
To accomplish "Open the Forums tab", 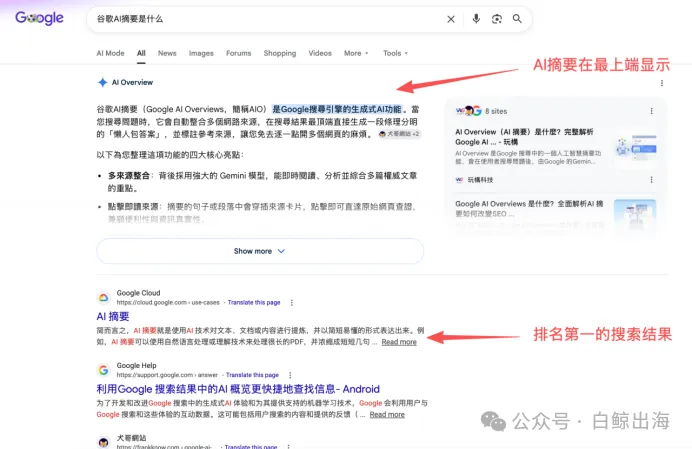I will [x=238, y=53].
